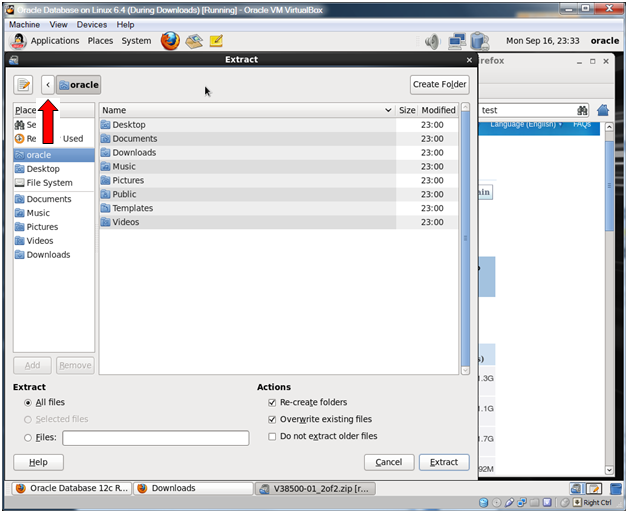Enable Do not extract older files
This screenshot has height=513, width=628.
point(272,436)
